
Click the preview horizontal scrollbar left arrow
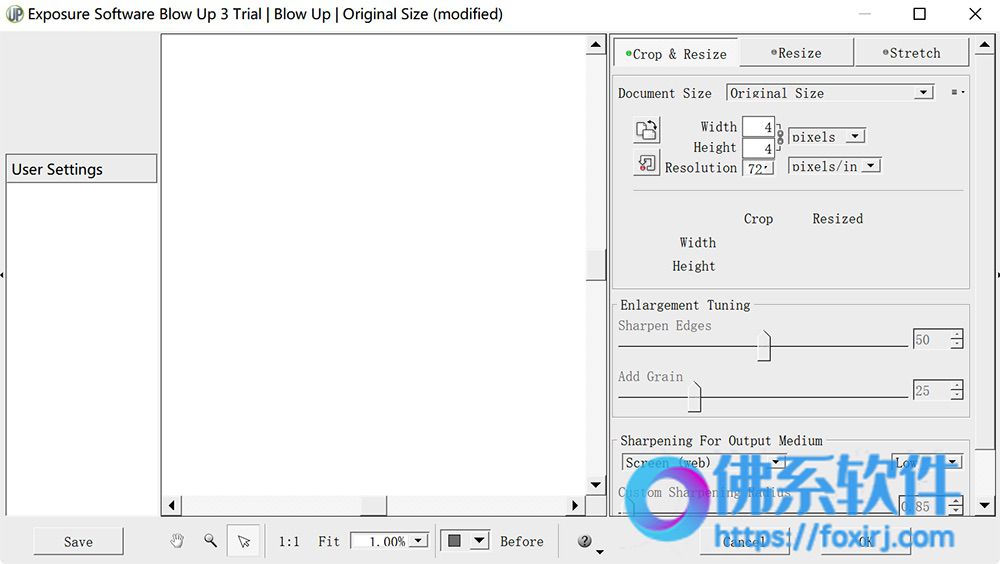(x=172, y=505)
